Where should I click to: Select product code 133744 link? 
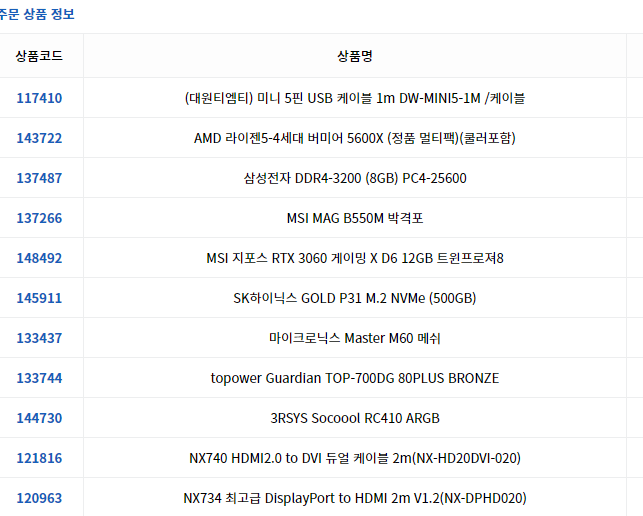(x=39, y=378)
